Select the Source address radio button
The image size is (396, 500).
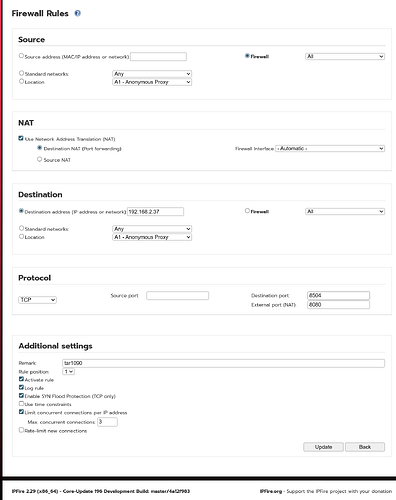(x=21, y=56)
